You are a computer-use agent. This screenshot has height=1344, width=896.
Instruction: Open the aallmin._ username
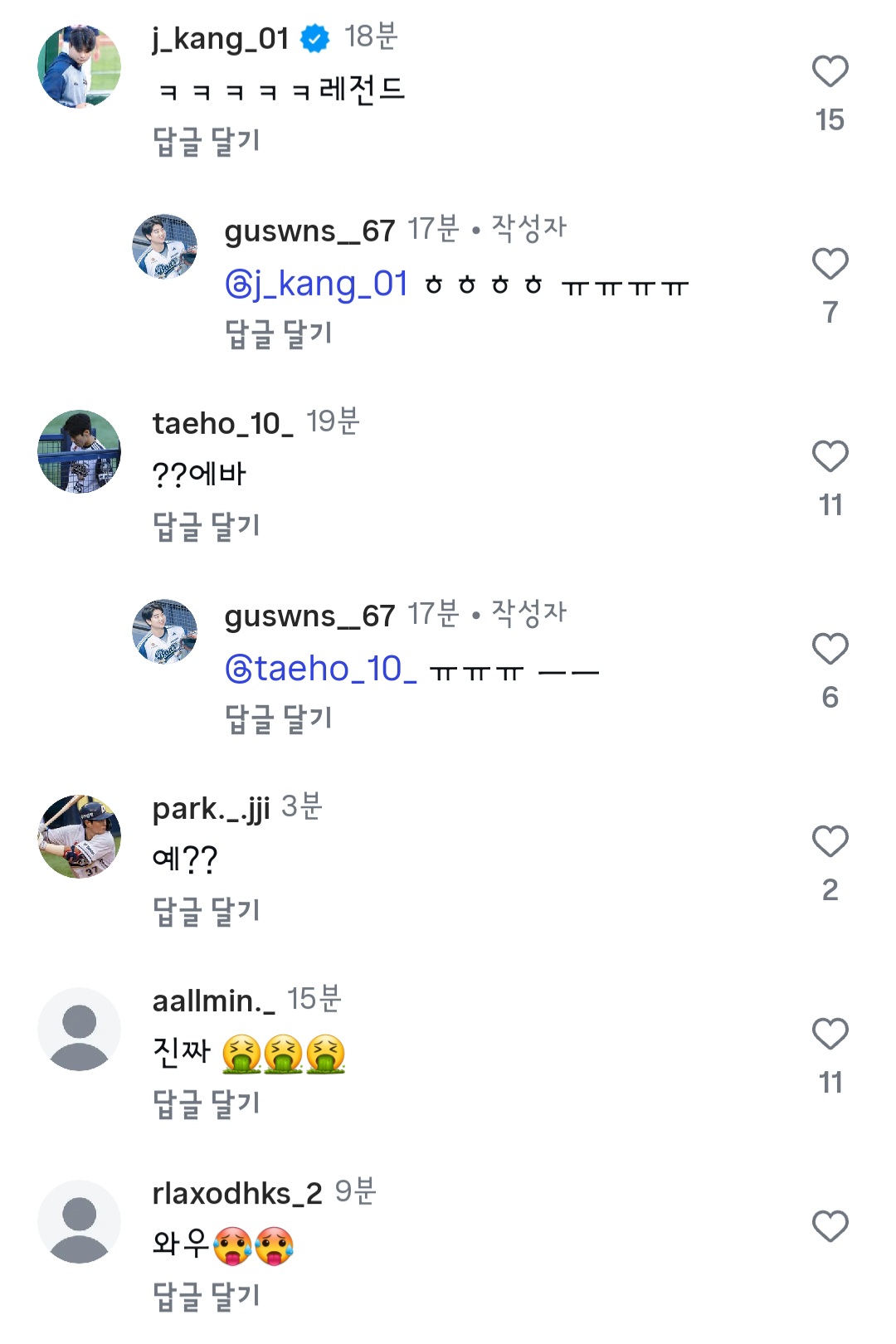[213, 1001]
